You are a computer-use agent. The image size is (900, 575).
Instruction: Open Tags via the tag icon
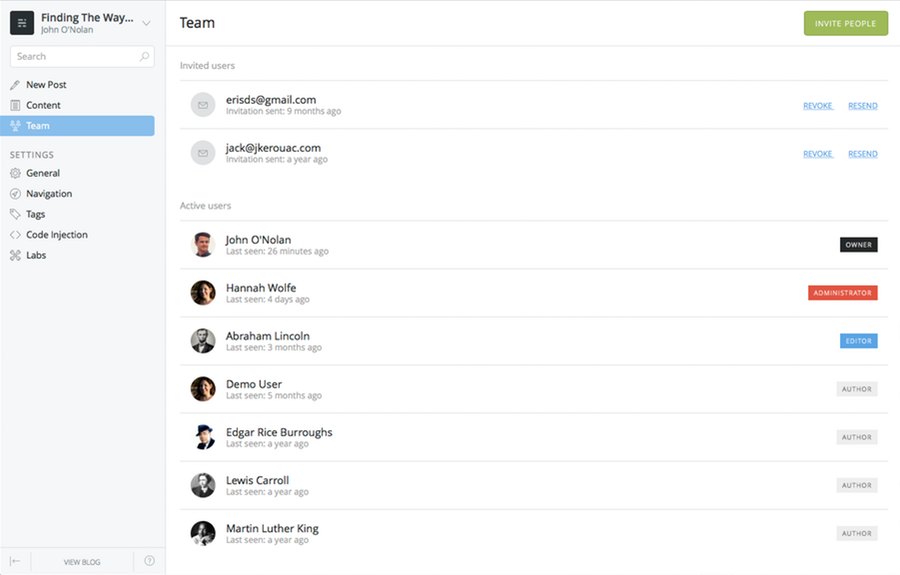click(15, 214)
